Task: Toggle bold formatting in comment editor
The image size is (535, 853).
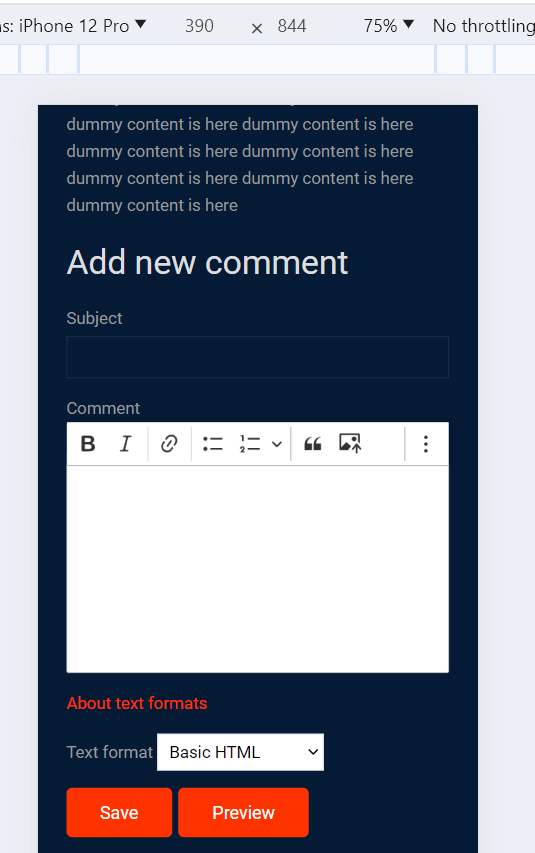Action: [x=88, y=444]
